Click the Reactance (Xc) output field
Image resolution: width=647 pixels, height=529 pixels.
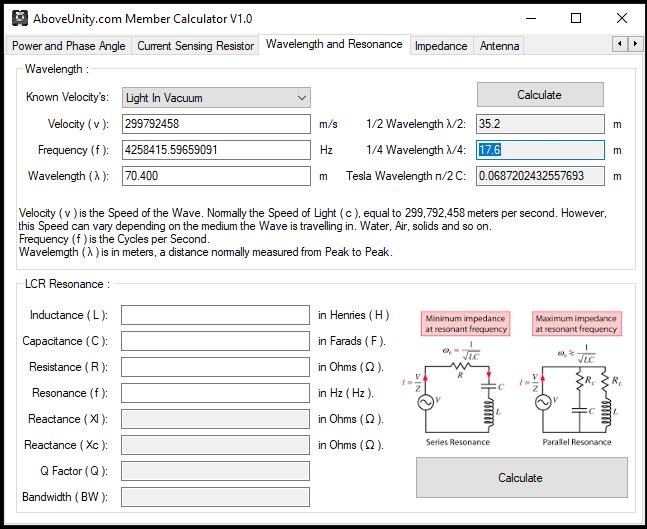pos(215,445)
